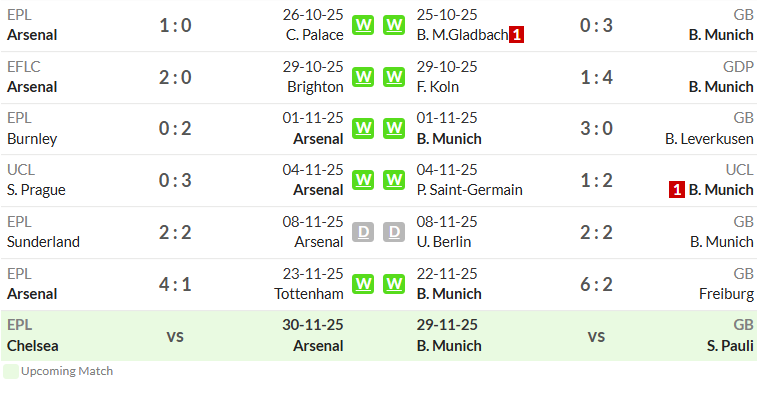Viewport: 757px width, 397px height.
Task: Click B. Munich's W badge for the M.Gladbach match
Action: coord(394,25)
